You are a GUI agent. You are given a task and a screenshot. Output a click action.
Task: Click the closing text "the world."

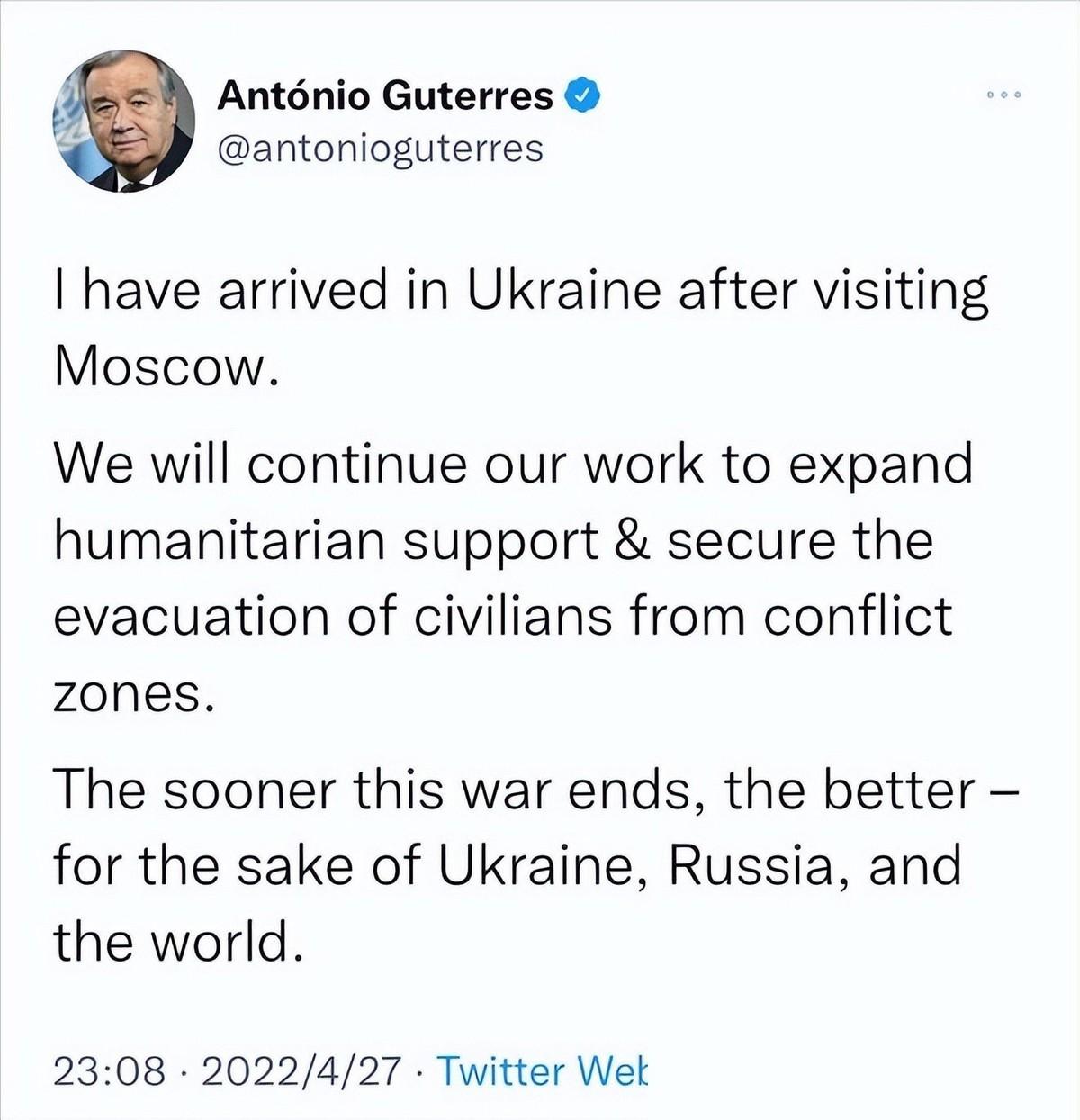coord(175,941)
